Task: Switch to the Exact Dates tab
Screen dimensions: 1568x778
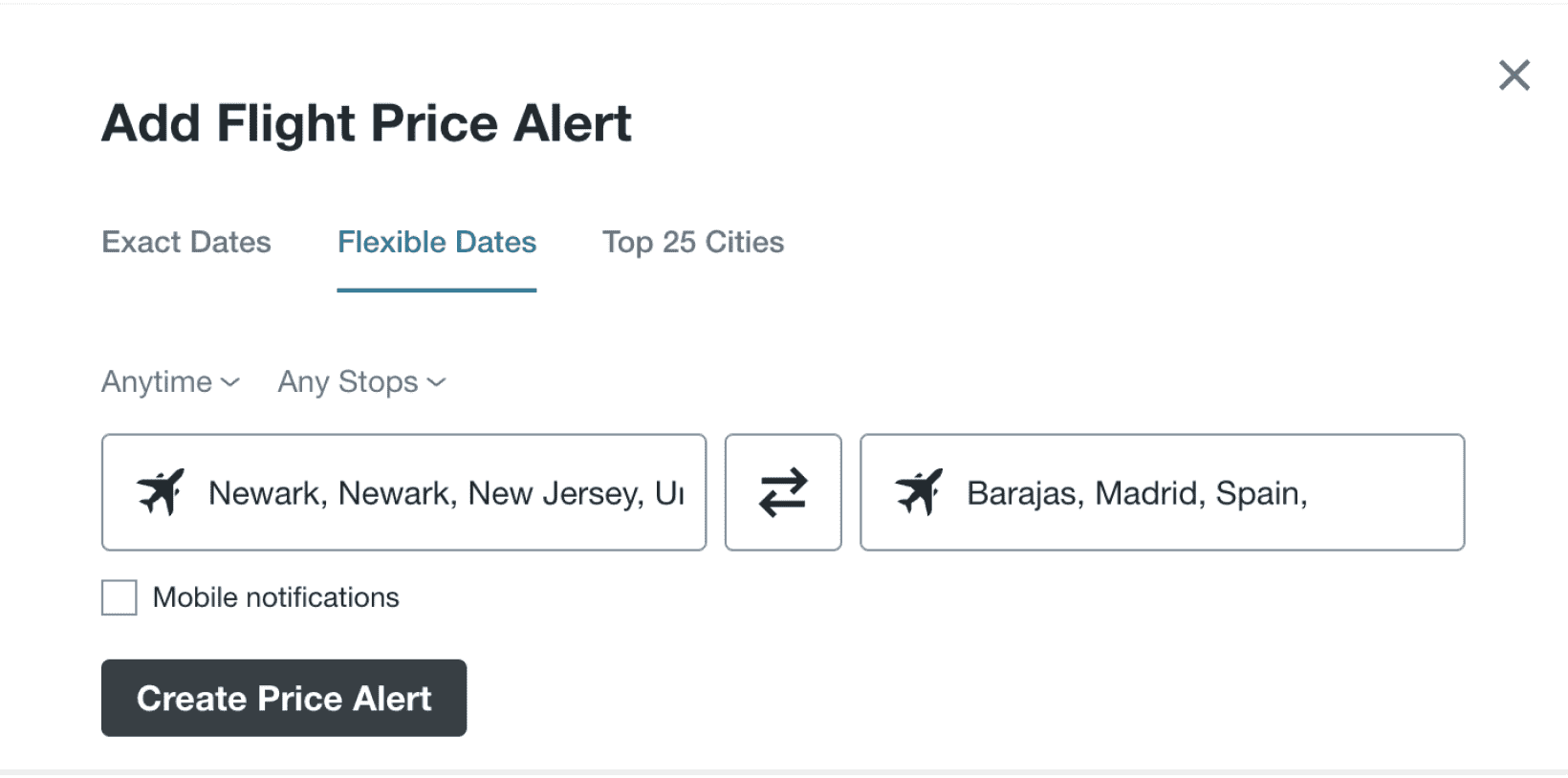Action: [x=186, y=242]
